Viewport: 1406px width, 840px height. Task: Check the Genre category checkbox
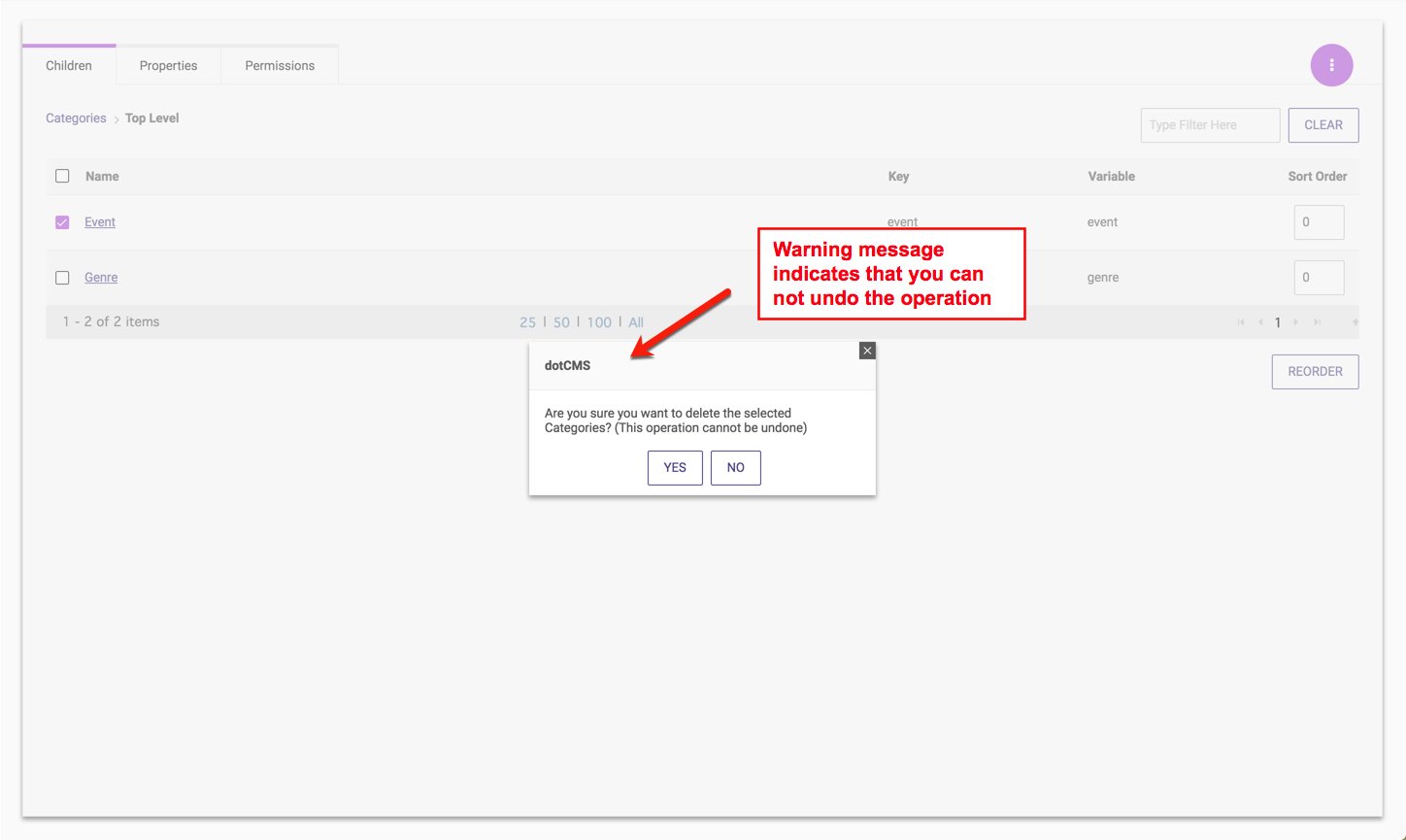[62, 278]
